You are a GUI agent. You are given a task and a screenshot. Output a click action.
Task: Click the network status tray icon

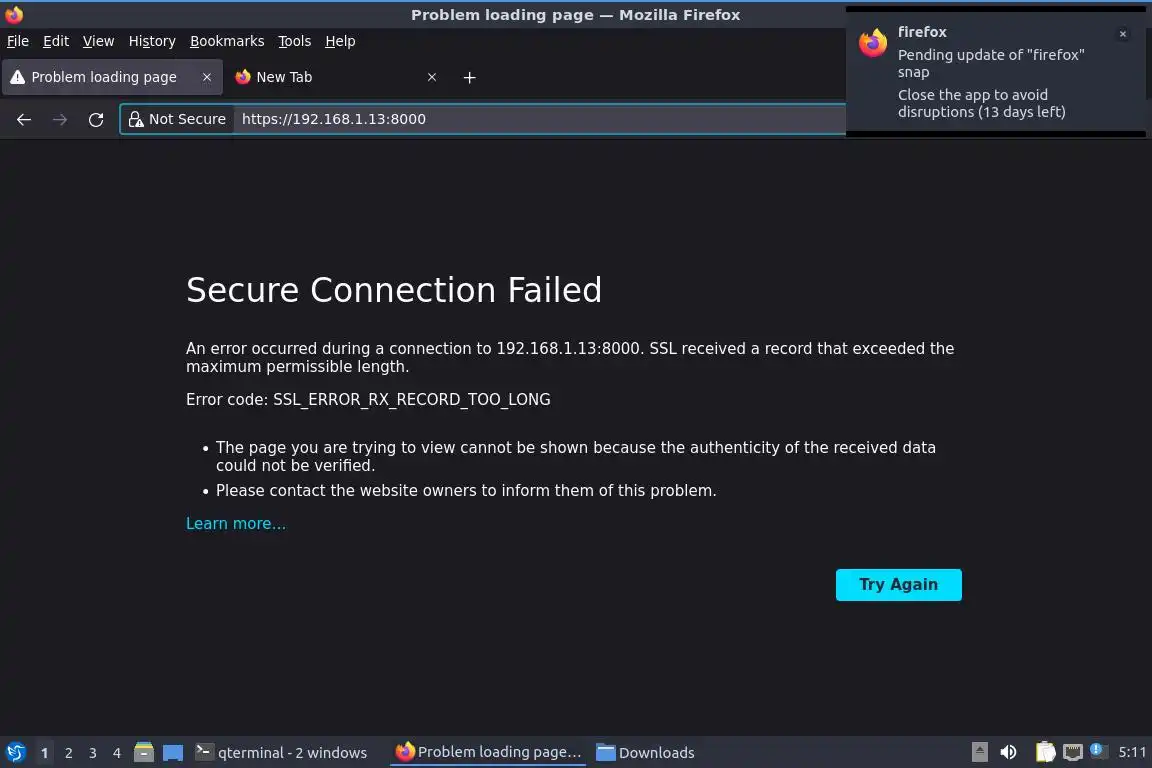[1072, 752]
